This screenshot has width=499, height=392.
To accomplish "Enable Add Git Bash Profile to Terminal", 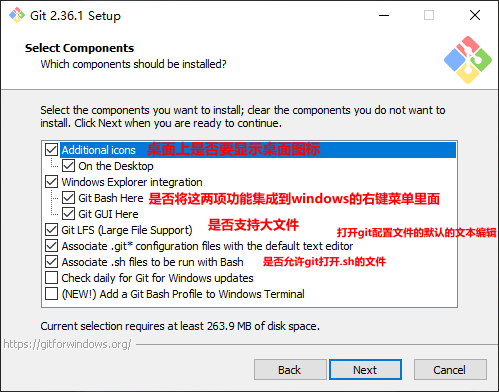I will pos(51,294).
